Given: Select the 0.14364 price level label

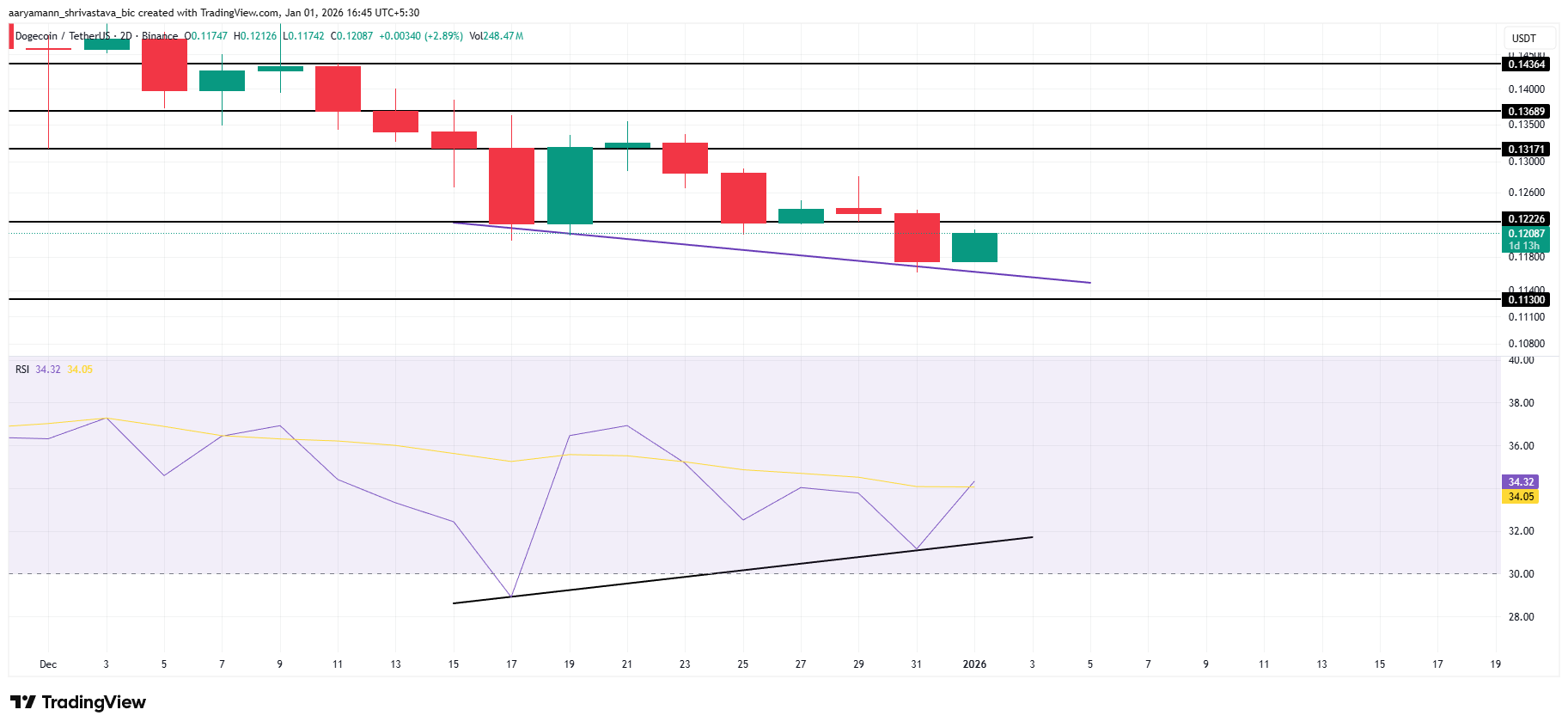Looking at the screenshot, I should (x=1526, y=64).
